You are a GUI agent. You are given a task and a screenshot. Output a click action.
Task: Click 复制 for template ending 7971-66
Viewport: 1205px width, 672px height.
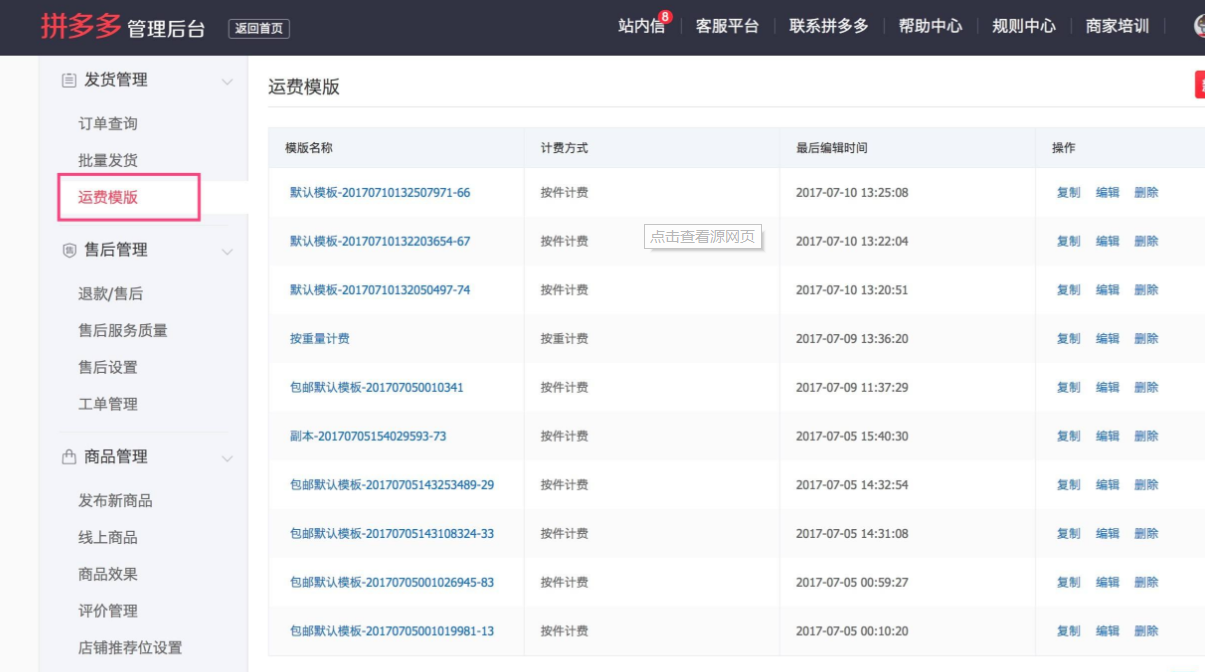coord(1069,192)
